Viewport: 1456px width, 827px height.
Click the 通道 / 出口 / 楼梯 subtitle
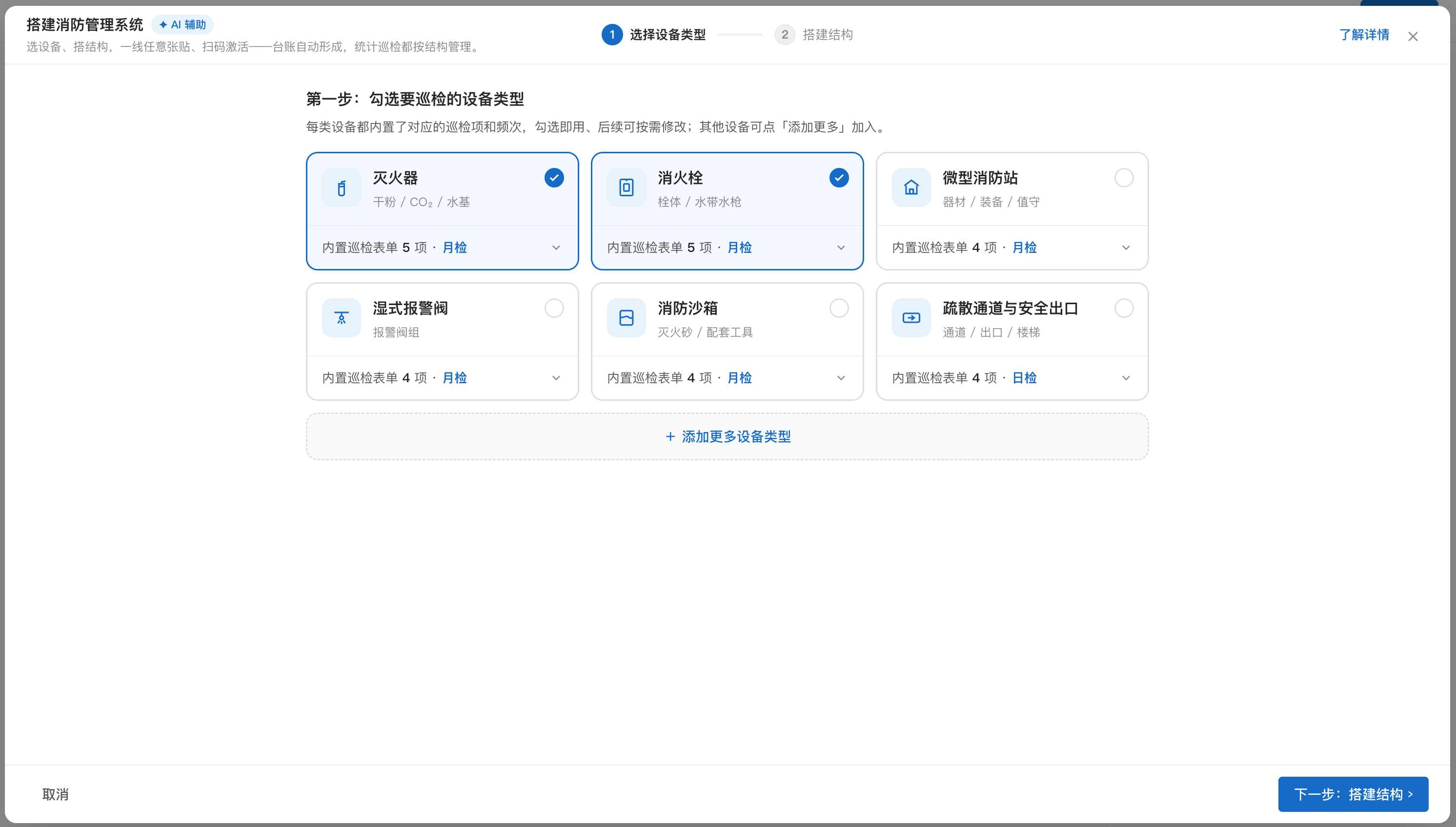click(991, 332)
